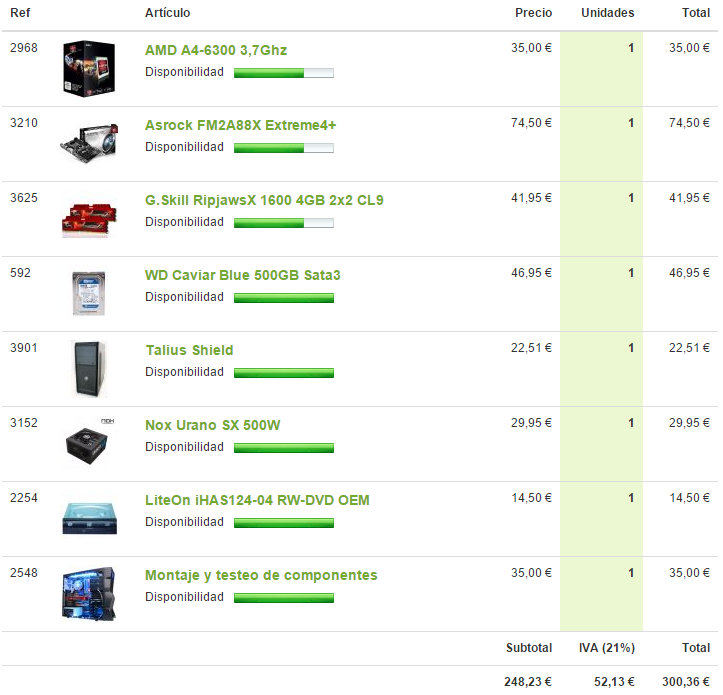The height and width of the screenshot is (695, 723).
Task: Click the Subtotal label
Action: [529, 648]
